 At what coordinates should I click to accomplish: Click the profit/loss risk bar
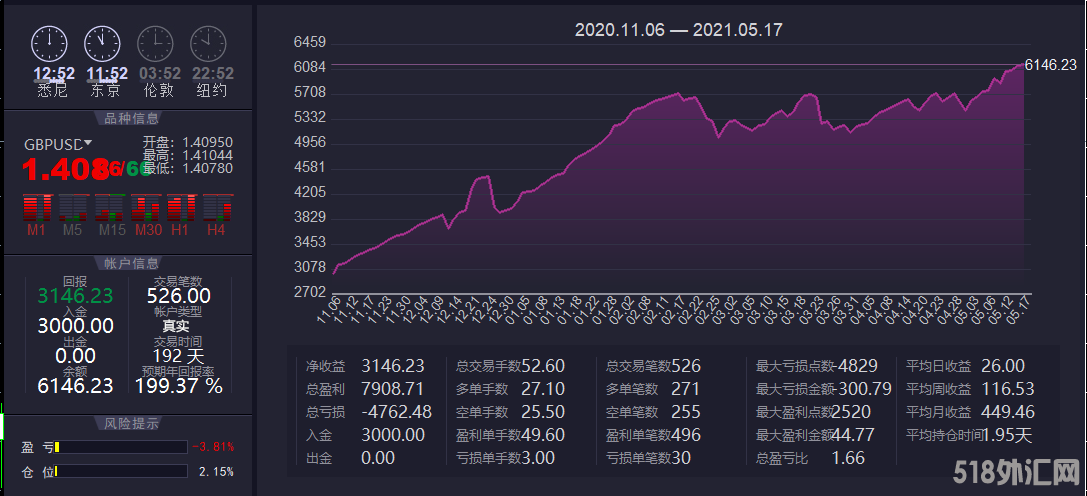121,447
